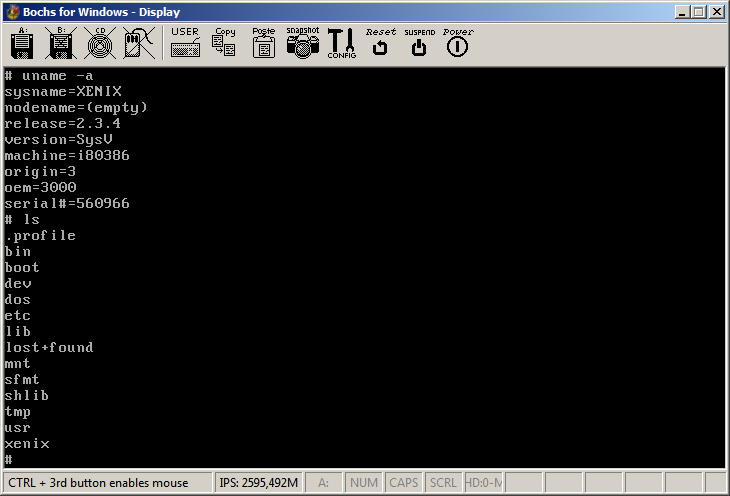
Task: Click 'CTRL + 3rd button enables mouse' text
Action: [98, 482]
